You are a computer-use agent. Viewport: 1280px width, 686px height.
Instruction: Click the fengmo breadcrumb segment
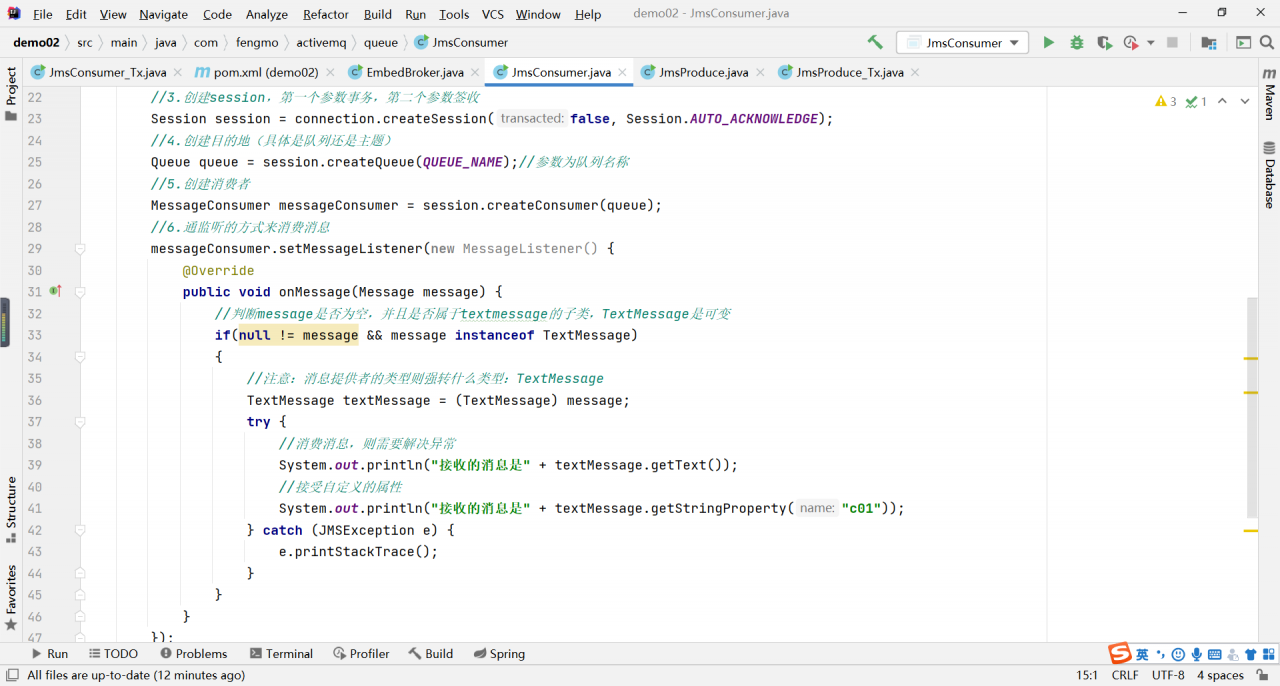(256, 43)
